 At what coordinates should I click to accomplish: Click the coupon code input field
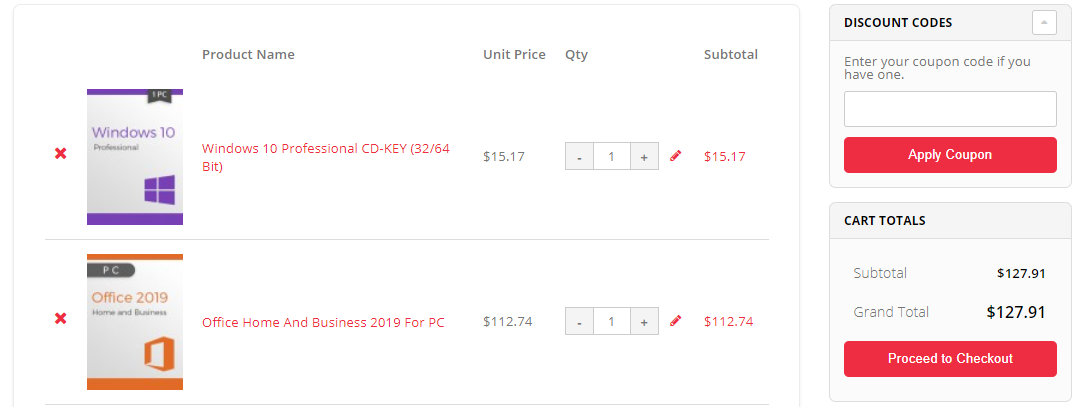(x=950, y=109)
